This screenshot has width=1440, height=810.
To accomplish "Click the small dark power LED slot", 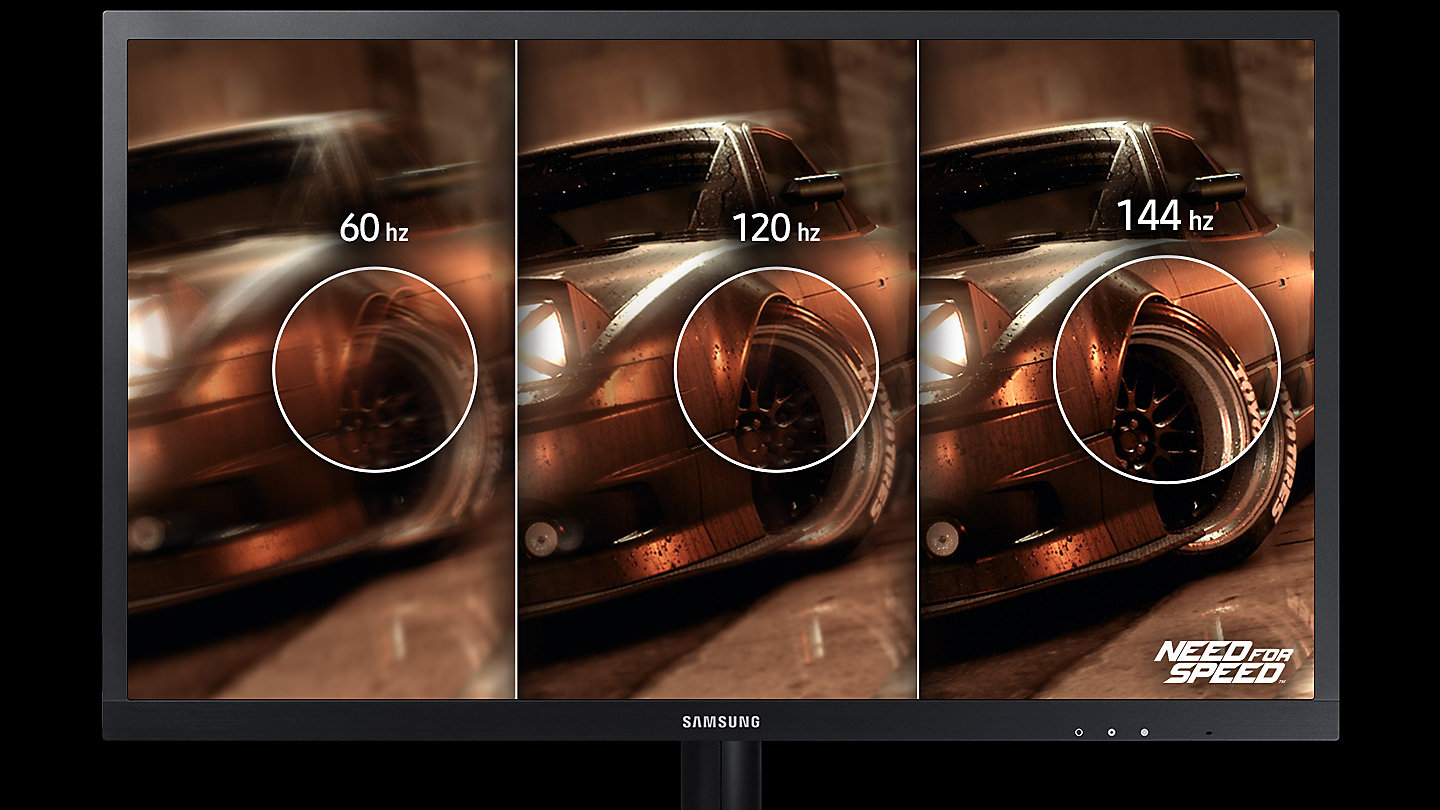I will tap(1210, 733).
